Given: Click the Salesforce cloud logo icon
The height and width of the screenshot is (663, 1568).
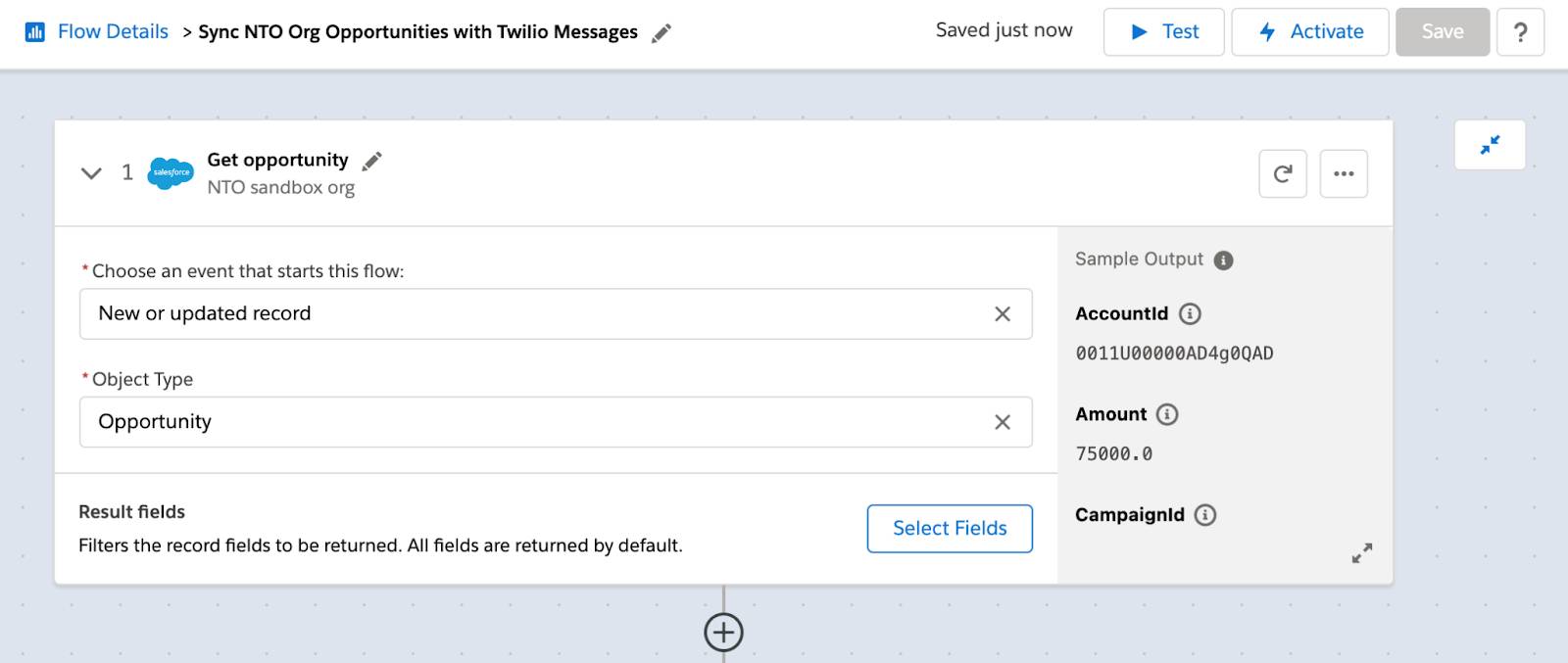Looking at the screenshot, I should coord(171,173).
